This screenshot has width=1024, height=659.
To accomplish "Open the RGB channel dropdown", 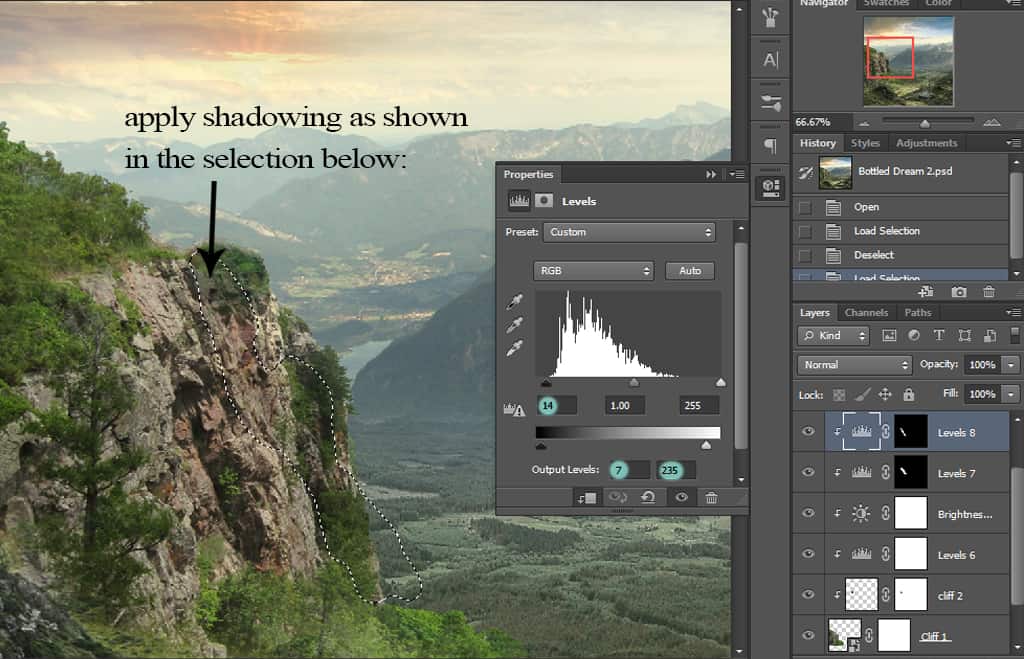I will 593,271.
